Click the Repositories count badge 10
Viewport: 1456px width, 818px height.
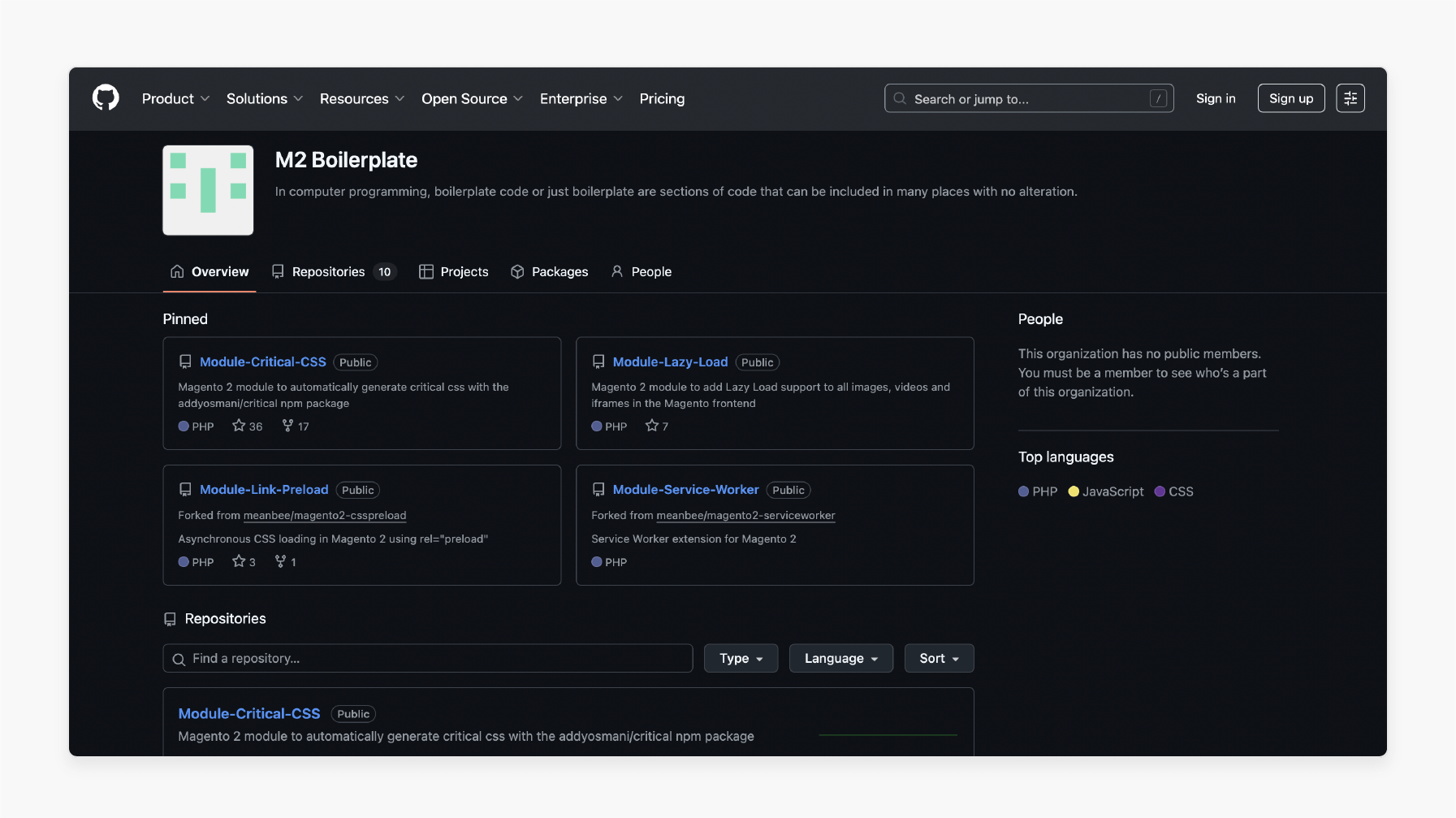tap(384, 271)
